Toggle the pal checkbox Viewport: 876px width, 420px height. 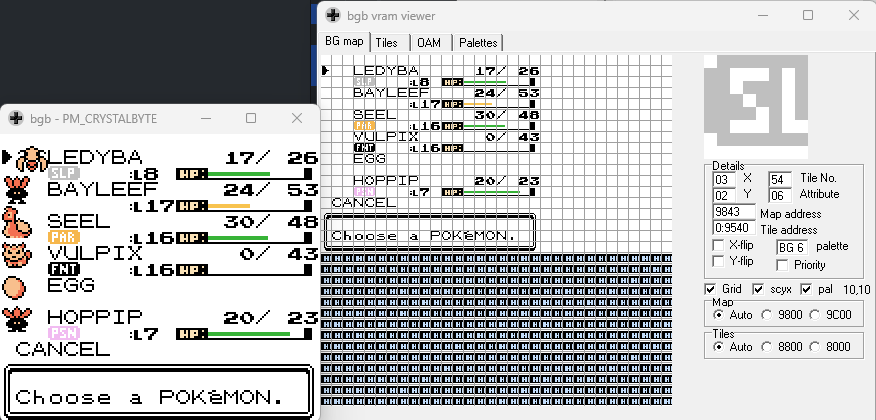point(806,289)
